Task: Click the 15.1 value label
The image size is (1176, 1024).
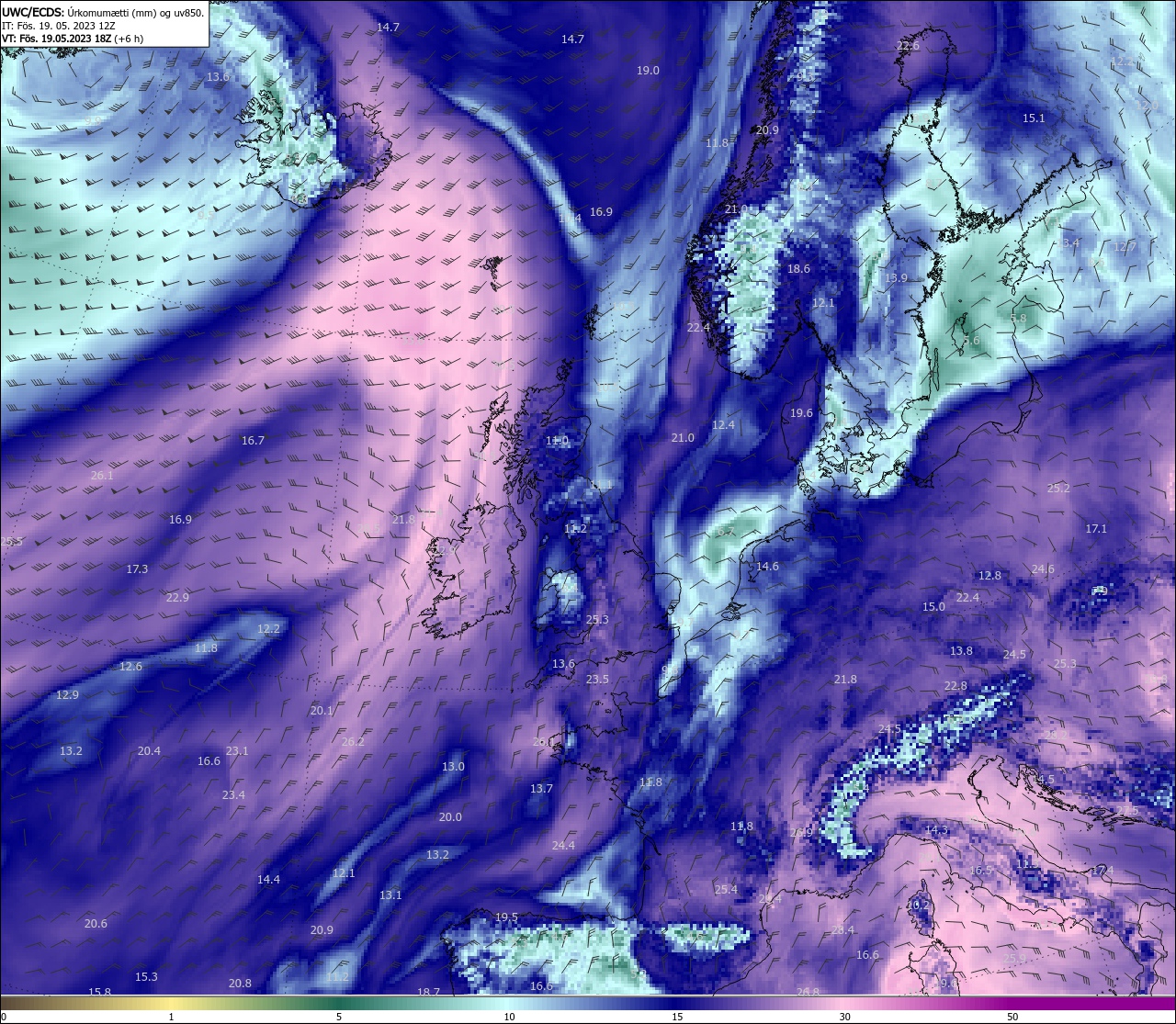Action: click(1034, 118)
